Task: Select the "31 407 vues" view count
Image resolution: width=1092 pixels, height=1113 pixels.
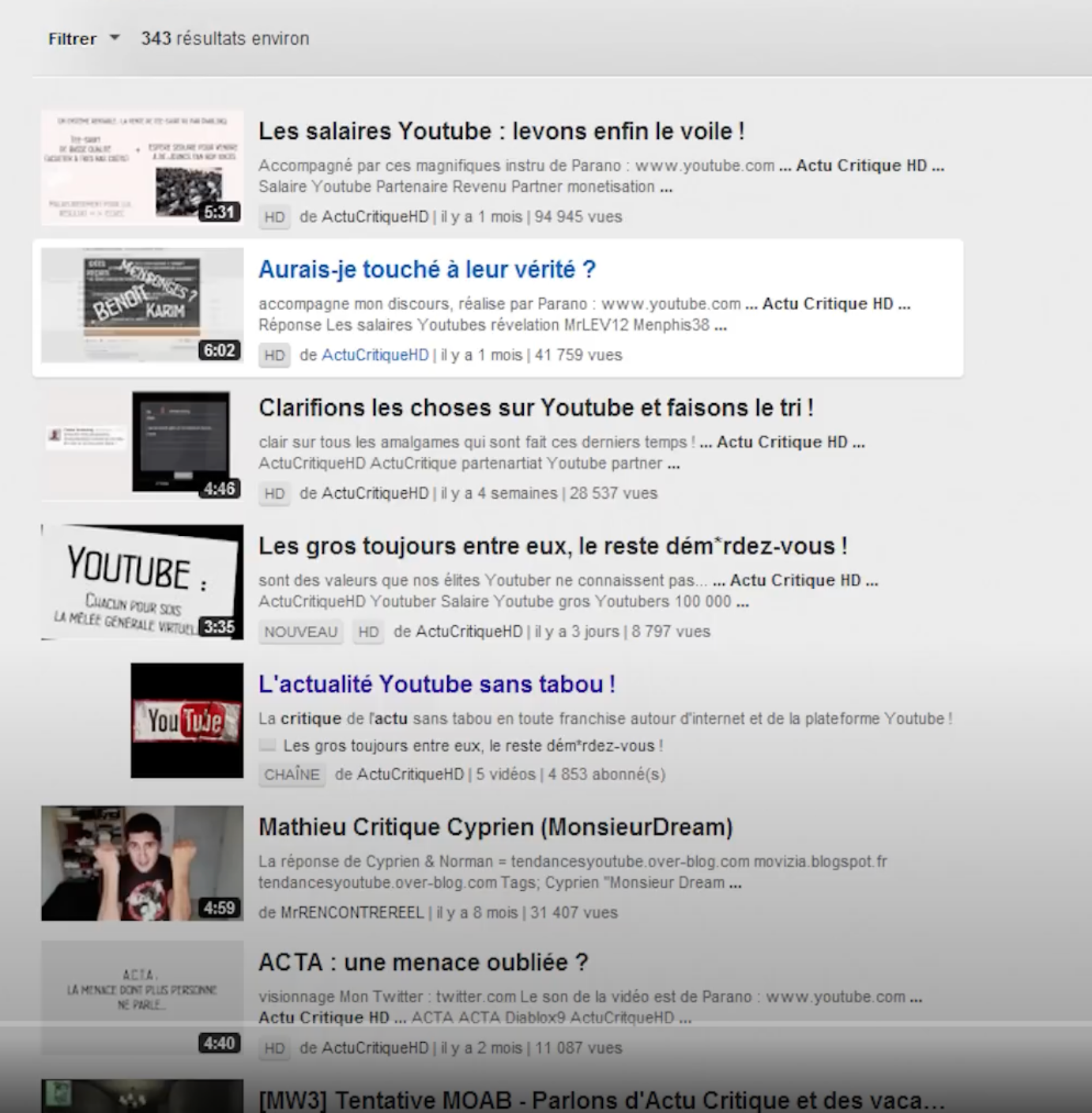Action: [574, 913]
